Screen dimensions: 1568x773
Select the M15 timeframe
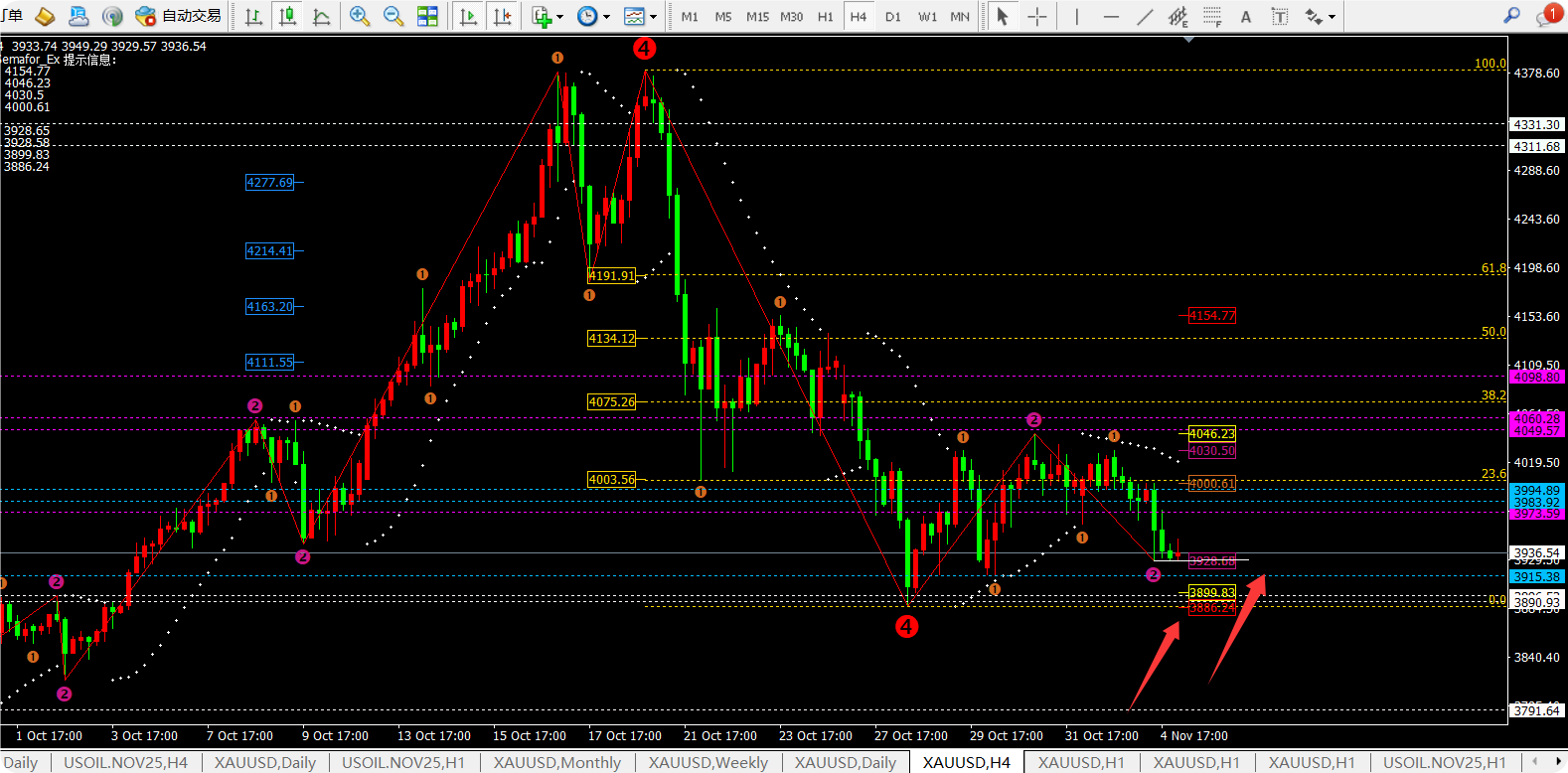click(757, 17)
